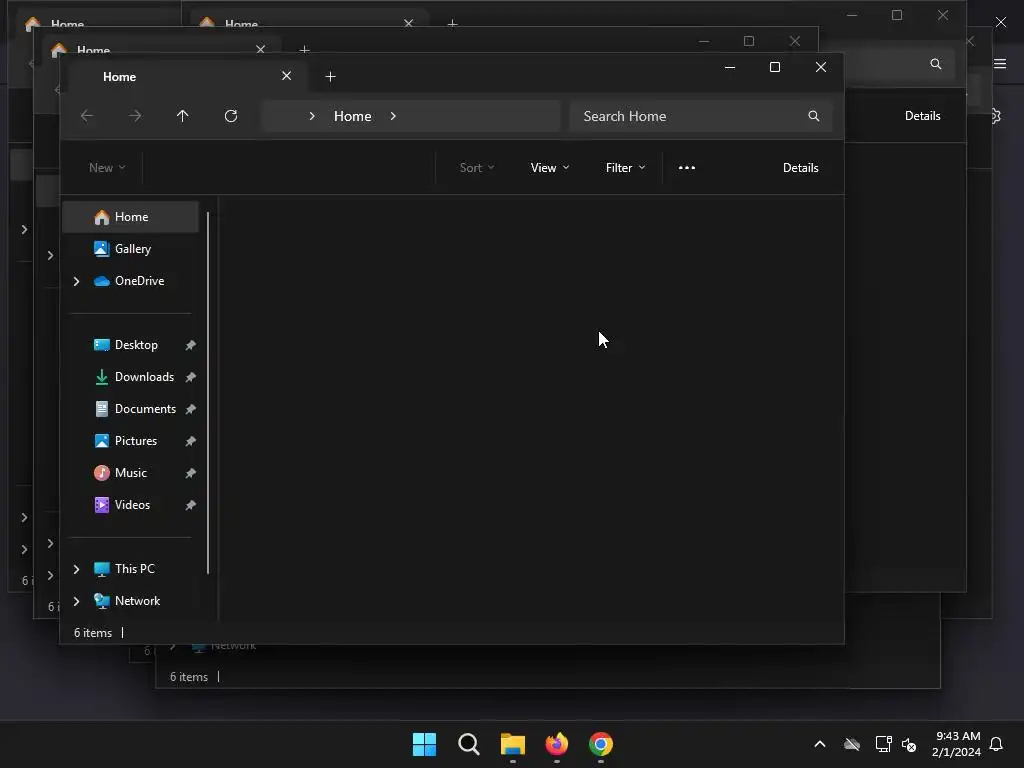Click the pin icon beside Documents

(190, 409)
